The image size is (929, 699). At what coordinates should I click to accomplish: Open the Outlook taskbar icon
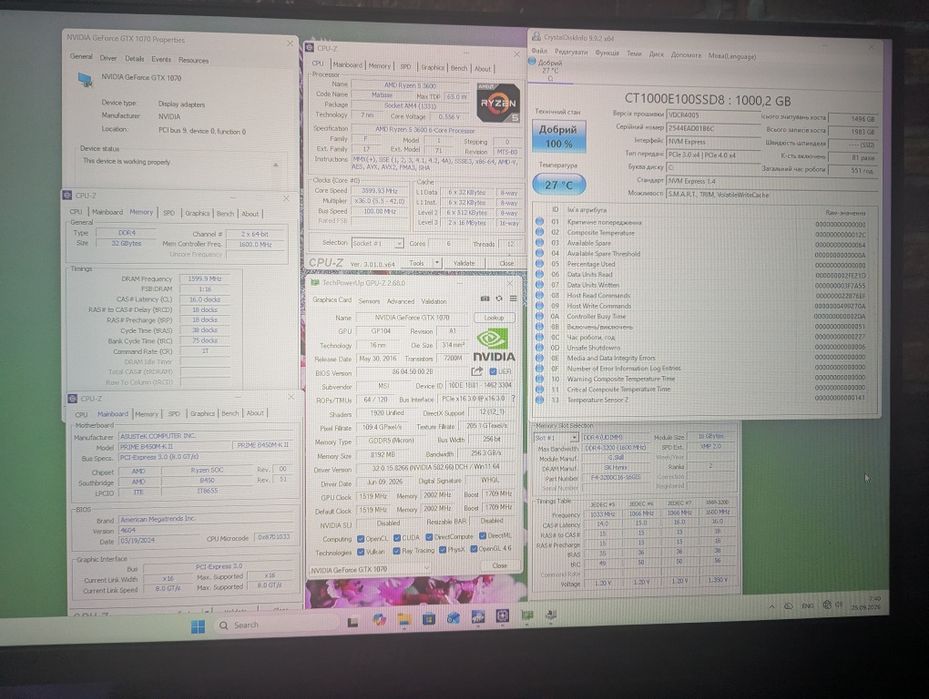pyautogui.click(x=453, y=618)
